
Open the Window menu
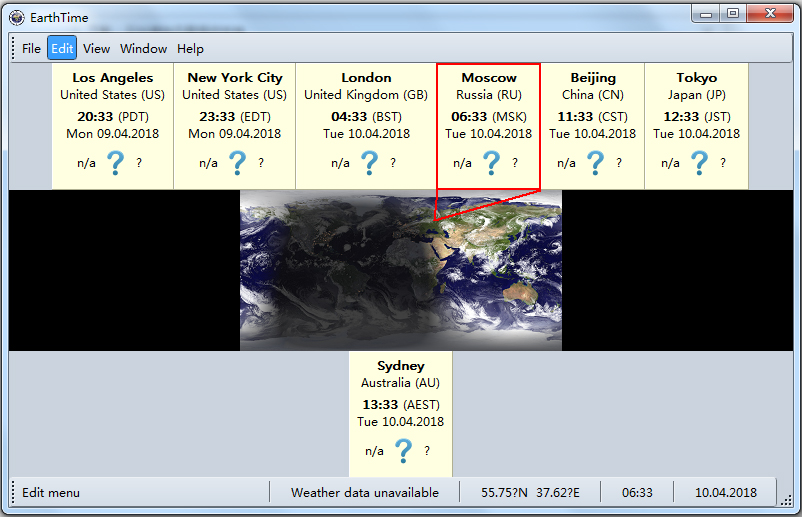(143, 49)
